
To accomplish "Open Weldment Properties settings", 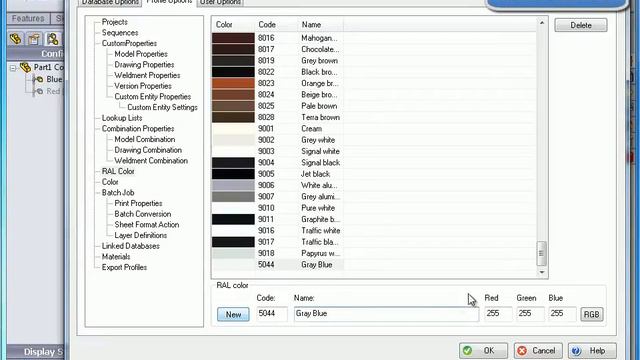I will point(147,75).
